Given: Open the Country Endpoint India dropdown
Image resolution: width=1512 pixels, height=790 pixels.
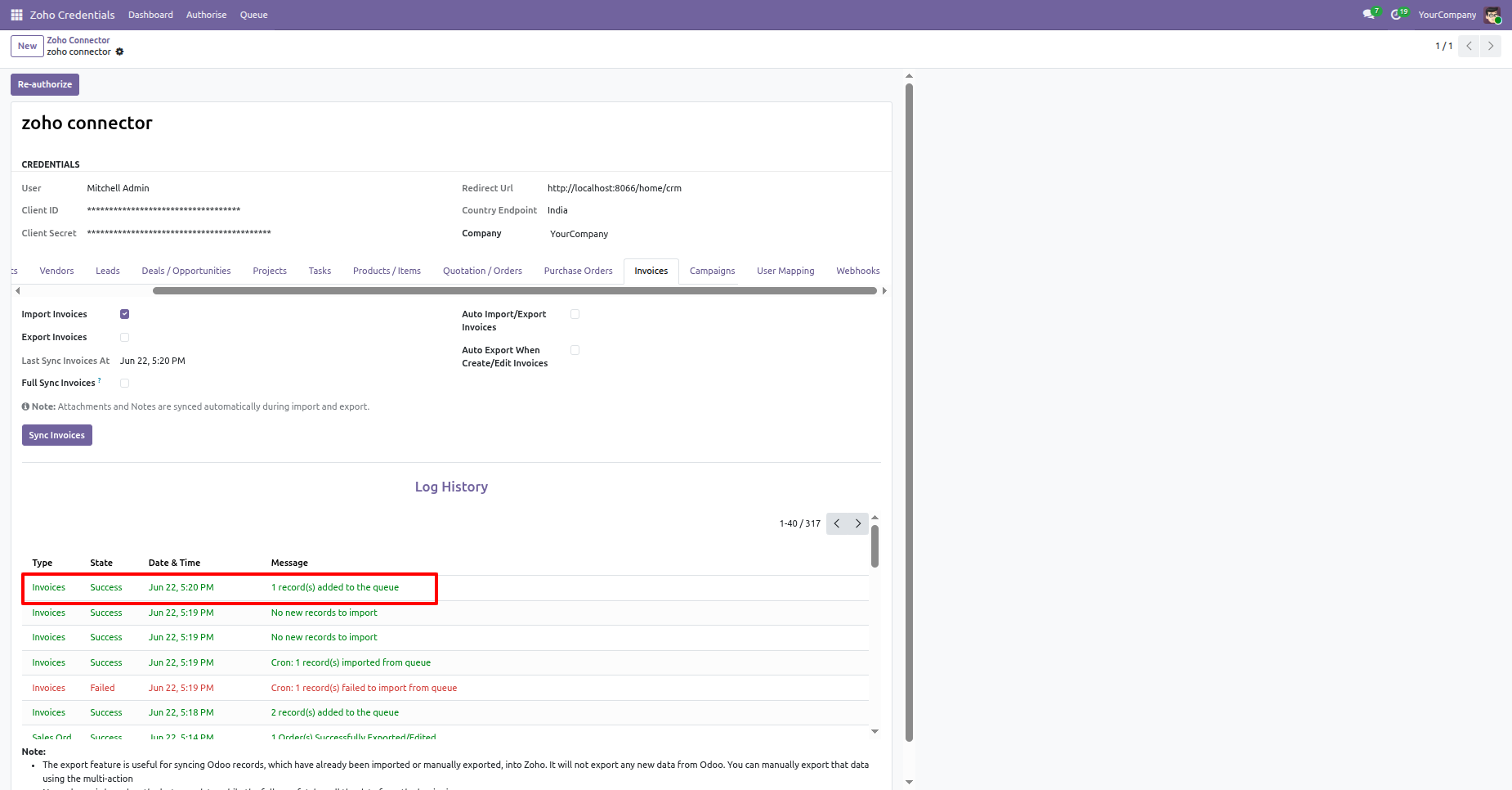Looking at the screenshot, I should pos(557,210).
